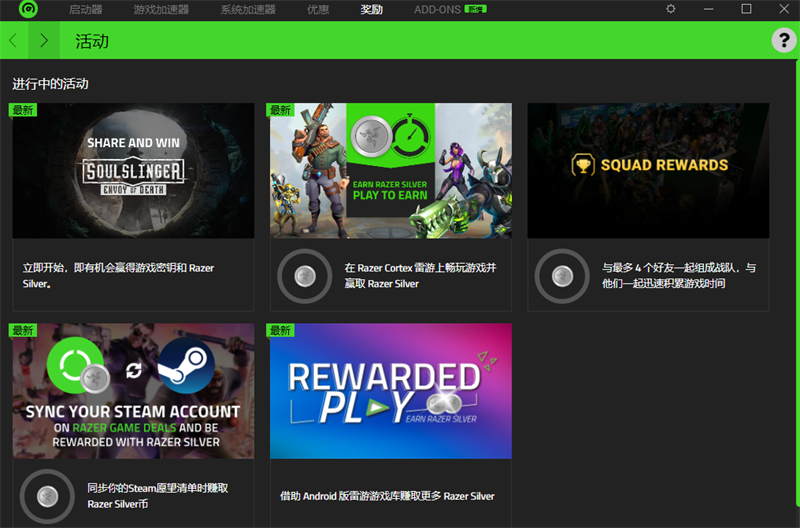Switch to the 游戏加速器 tab
Viewport: 800px width, 528px height.
point(161,9)
